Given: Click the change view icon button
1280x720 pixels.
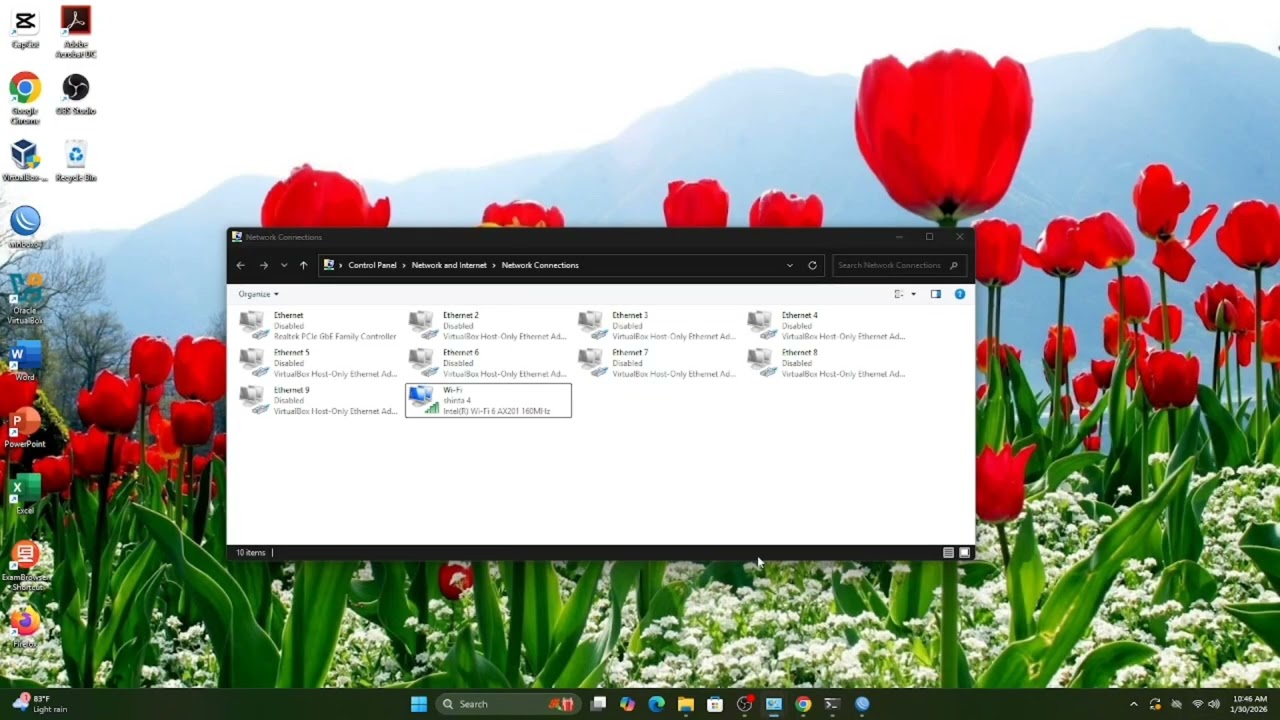Looking at the screenshot, I should coord(899,294).
